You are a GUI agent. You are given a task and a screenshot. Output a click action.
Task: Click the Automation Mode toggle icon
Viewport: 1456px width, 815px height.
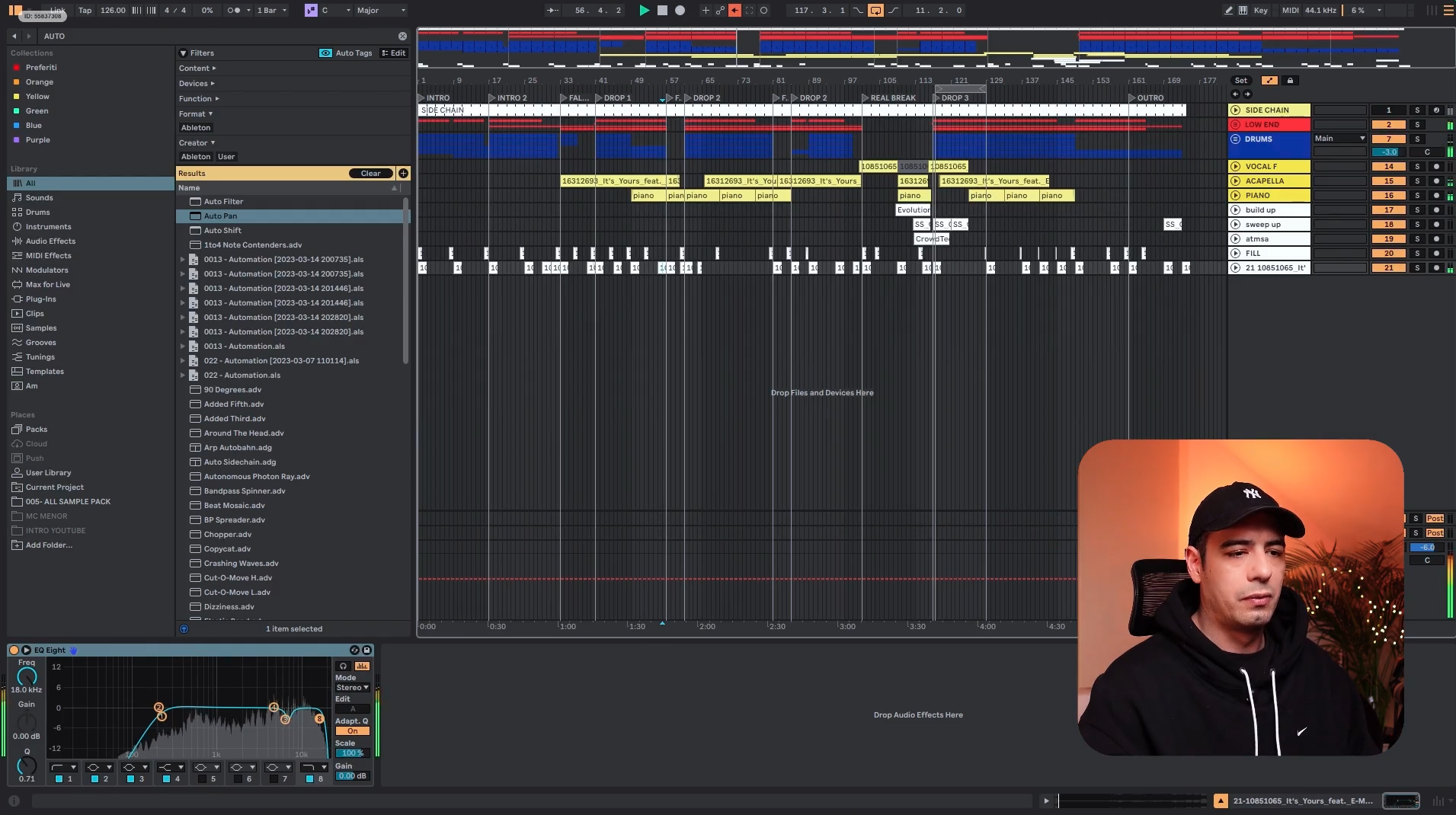(1269, 81)
